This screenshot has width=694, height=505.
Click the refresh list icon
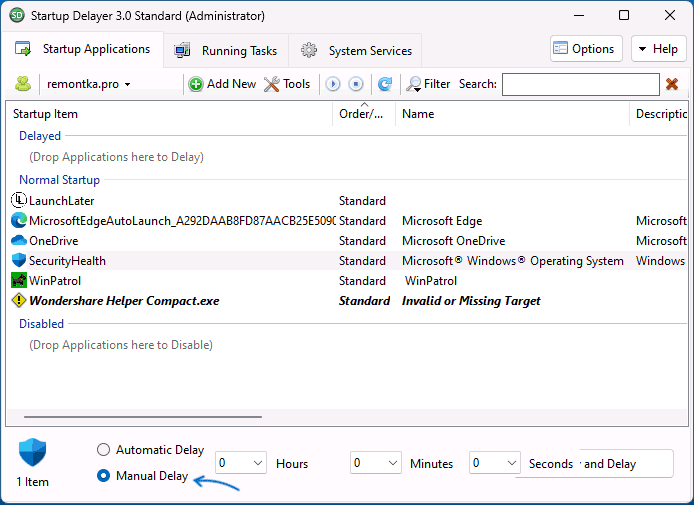[x=384, y=84]
